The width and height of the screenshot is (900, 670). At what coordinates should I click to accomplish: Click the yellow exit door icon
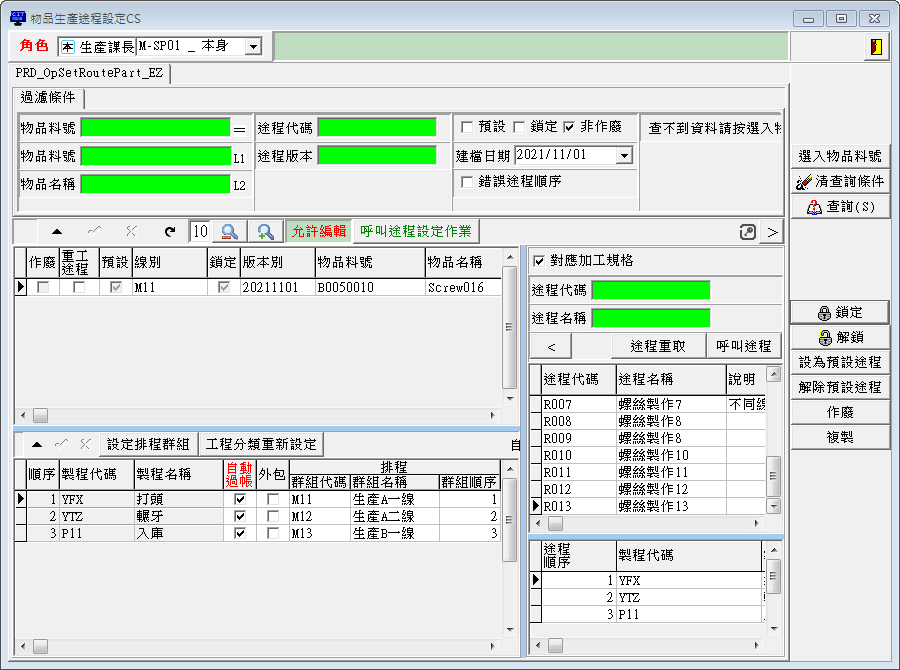(x=874, y=46)
